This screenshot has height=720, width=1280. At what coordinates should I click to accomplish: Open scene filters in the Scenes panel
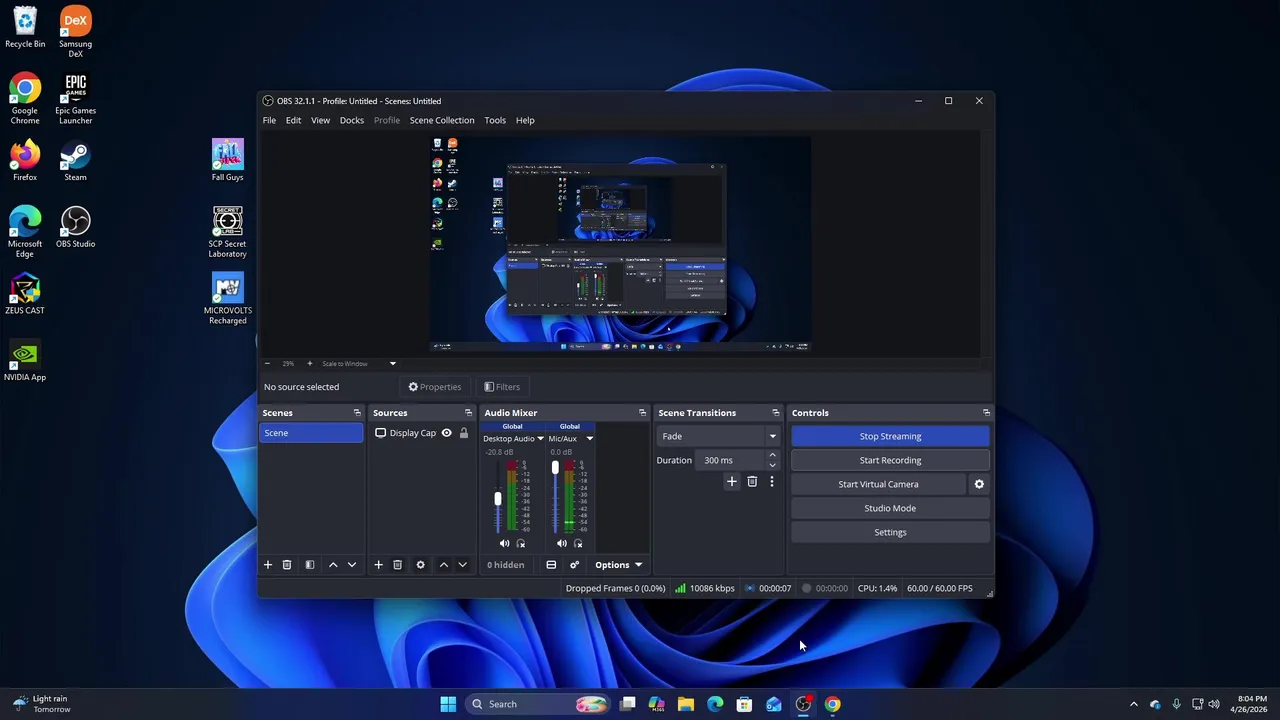click(310, 565)
